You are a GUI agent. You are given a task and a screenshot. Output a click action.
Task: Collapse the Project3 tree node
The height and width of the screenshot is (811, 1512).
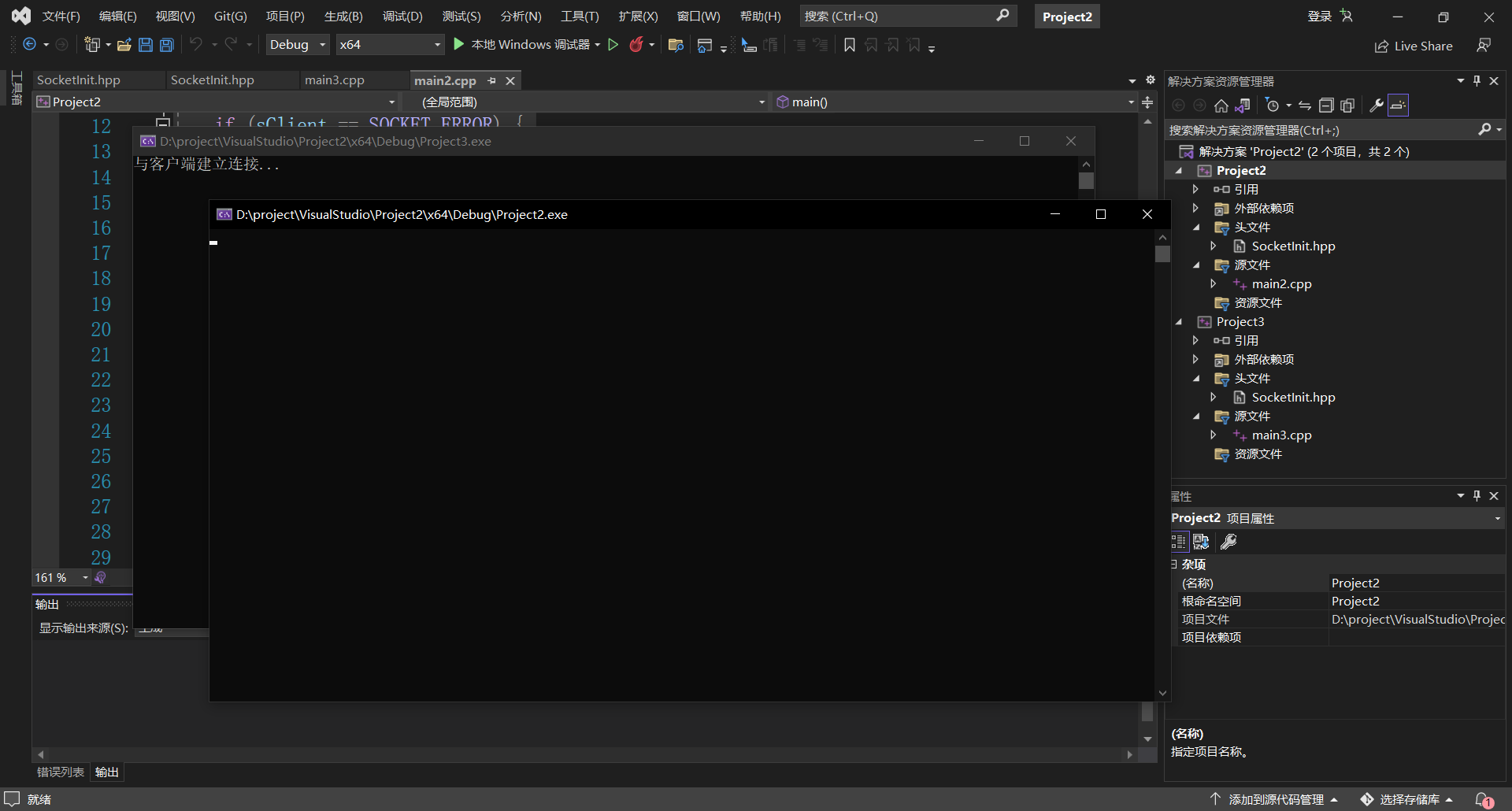click(1179, 322)
